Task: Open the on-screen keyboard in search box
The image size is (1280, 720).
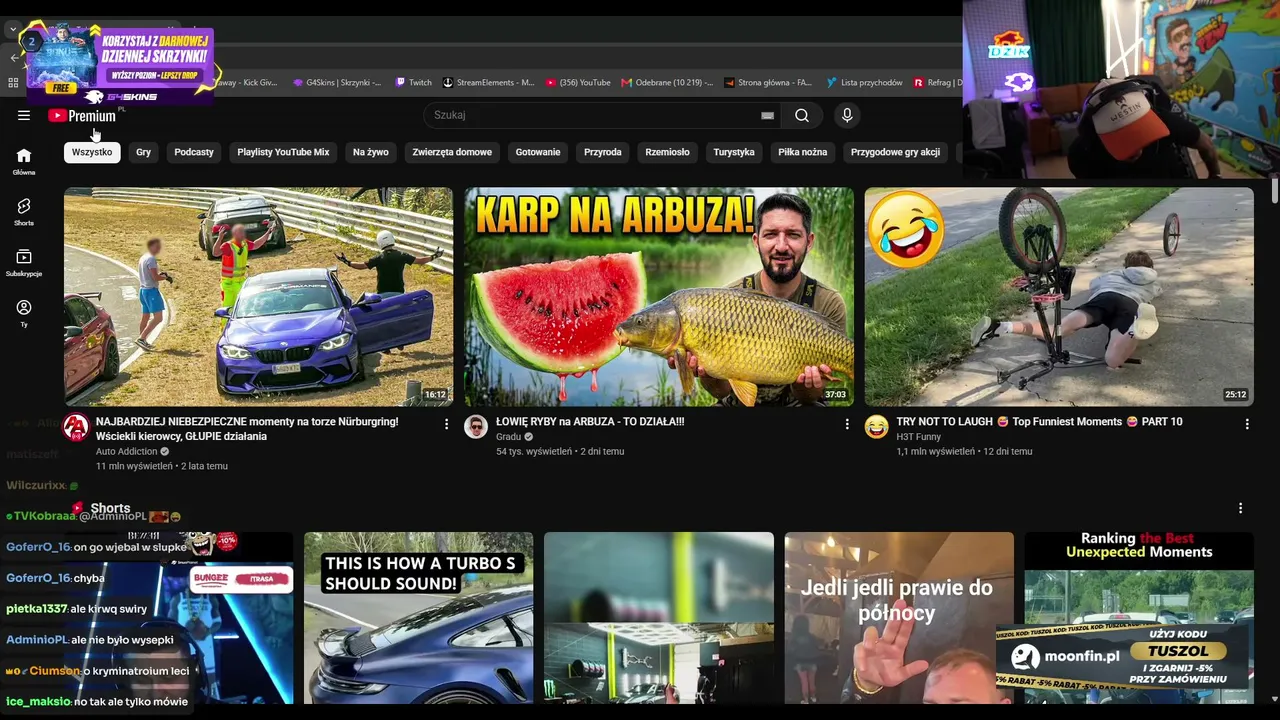Action: 767,115
